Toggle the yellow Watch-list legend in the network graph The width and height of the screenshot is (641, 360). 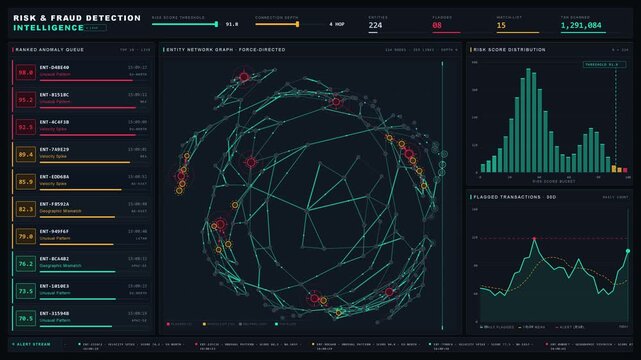click(219, 324)
